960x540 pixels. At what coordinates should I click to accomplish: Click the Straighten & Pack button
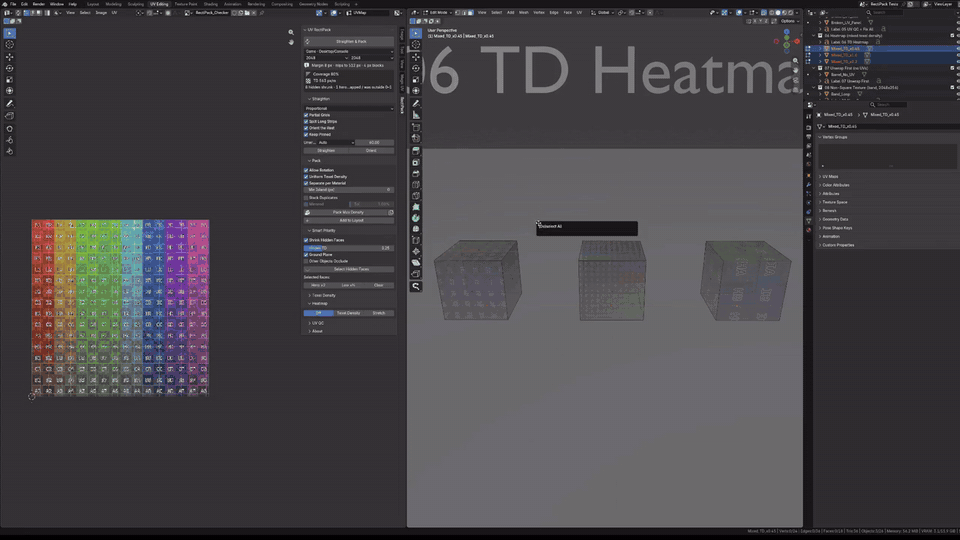point(349,42)
